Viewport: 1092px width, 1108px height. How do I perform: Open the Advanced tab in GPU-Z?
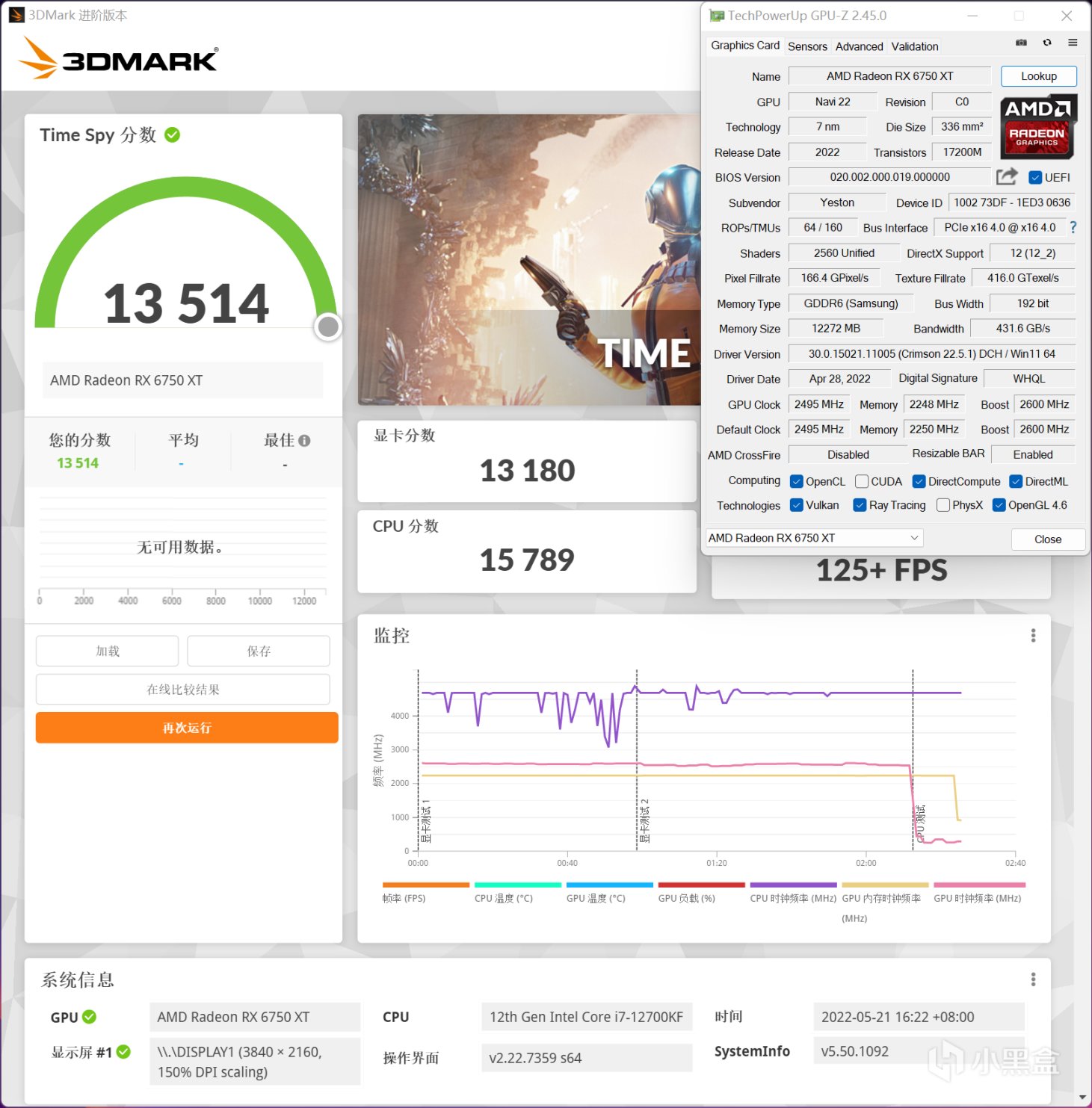[x=859, y=46]
